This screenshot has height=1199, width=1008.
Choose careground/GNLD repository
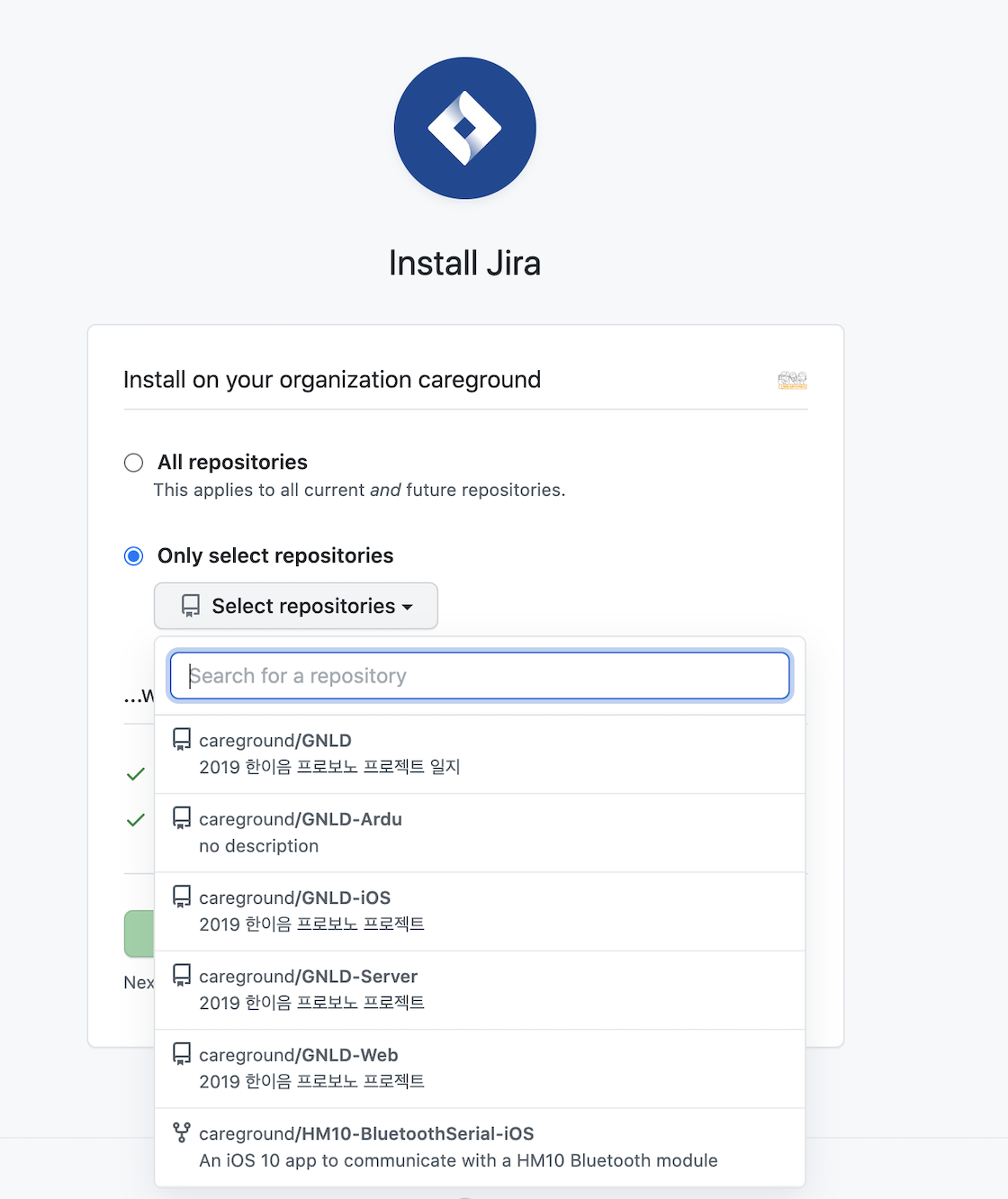pos(480,754)
